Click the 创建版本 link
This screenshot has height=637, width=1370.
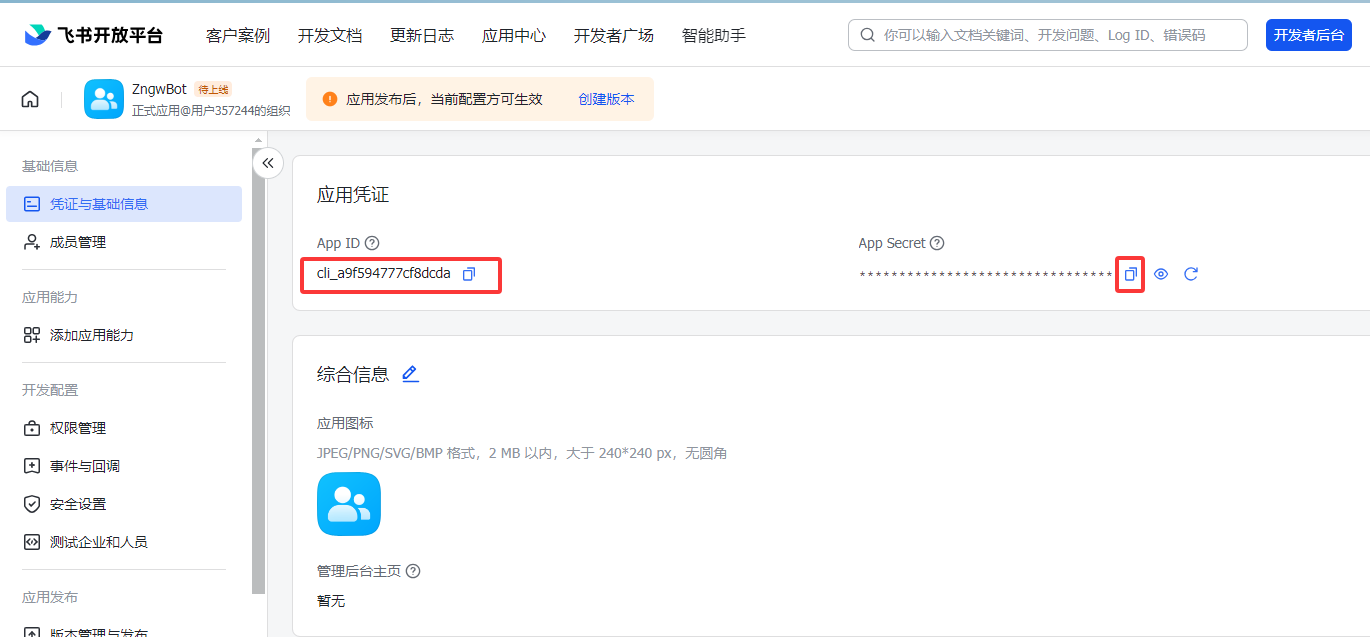point(606,99)
